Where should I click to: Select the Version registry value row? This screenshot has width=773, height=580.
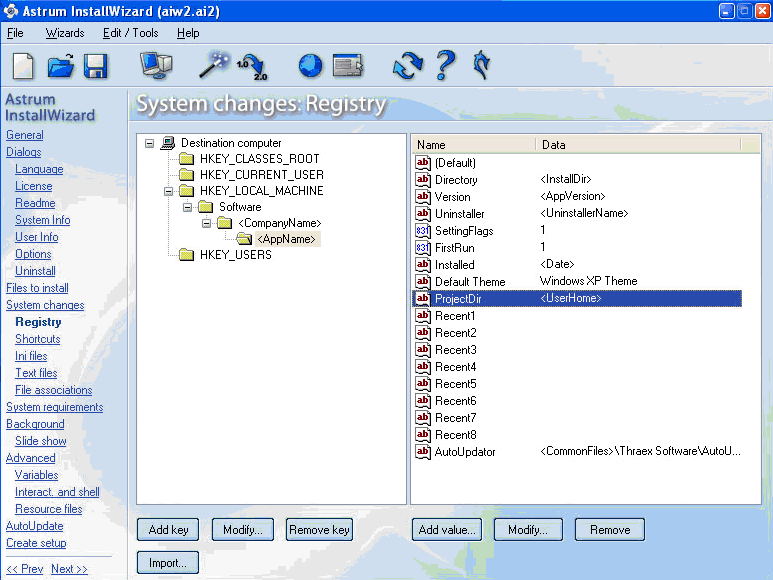click(577, 197)
